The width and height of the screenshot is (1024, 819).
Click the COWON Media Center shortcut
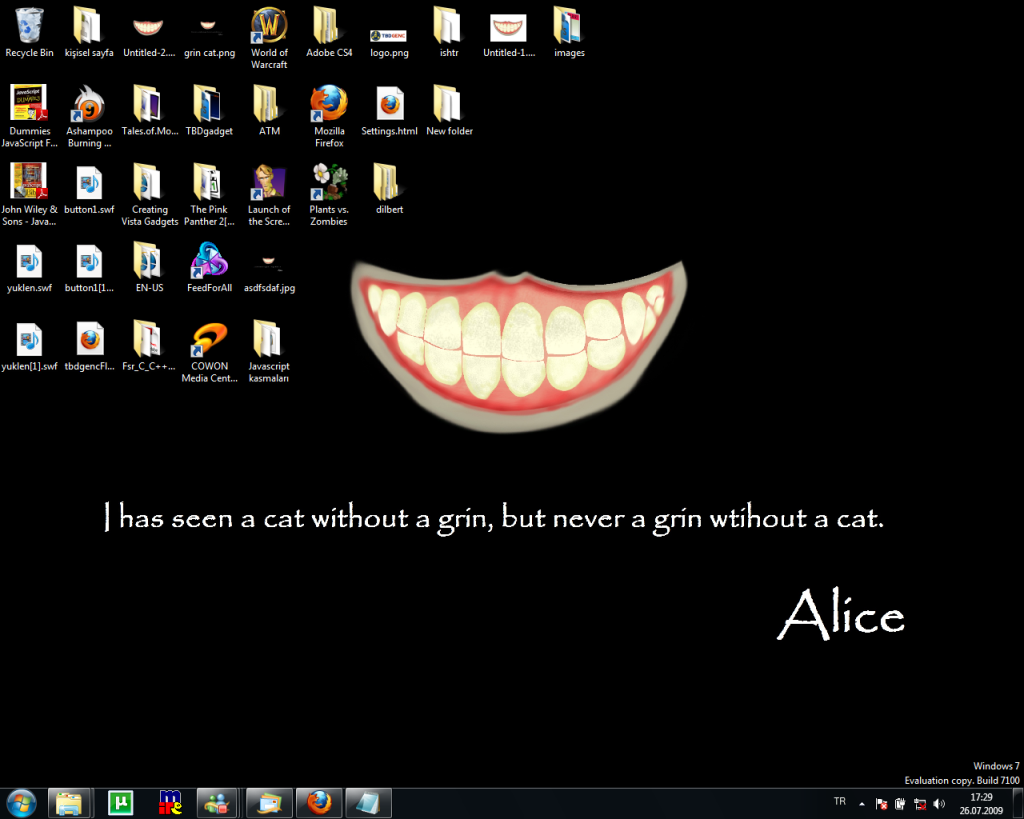(x=209, y=340)
